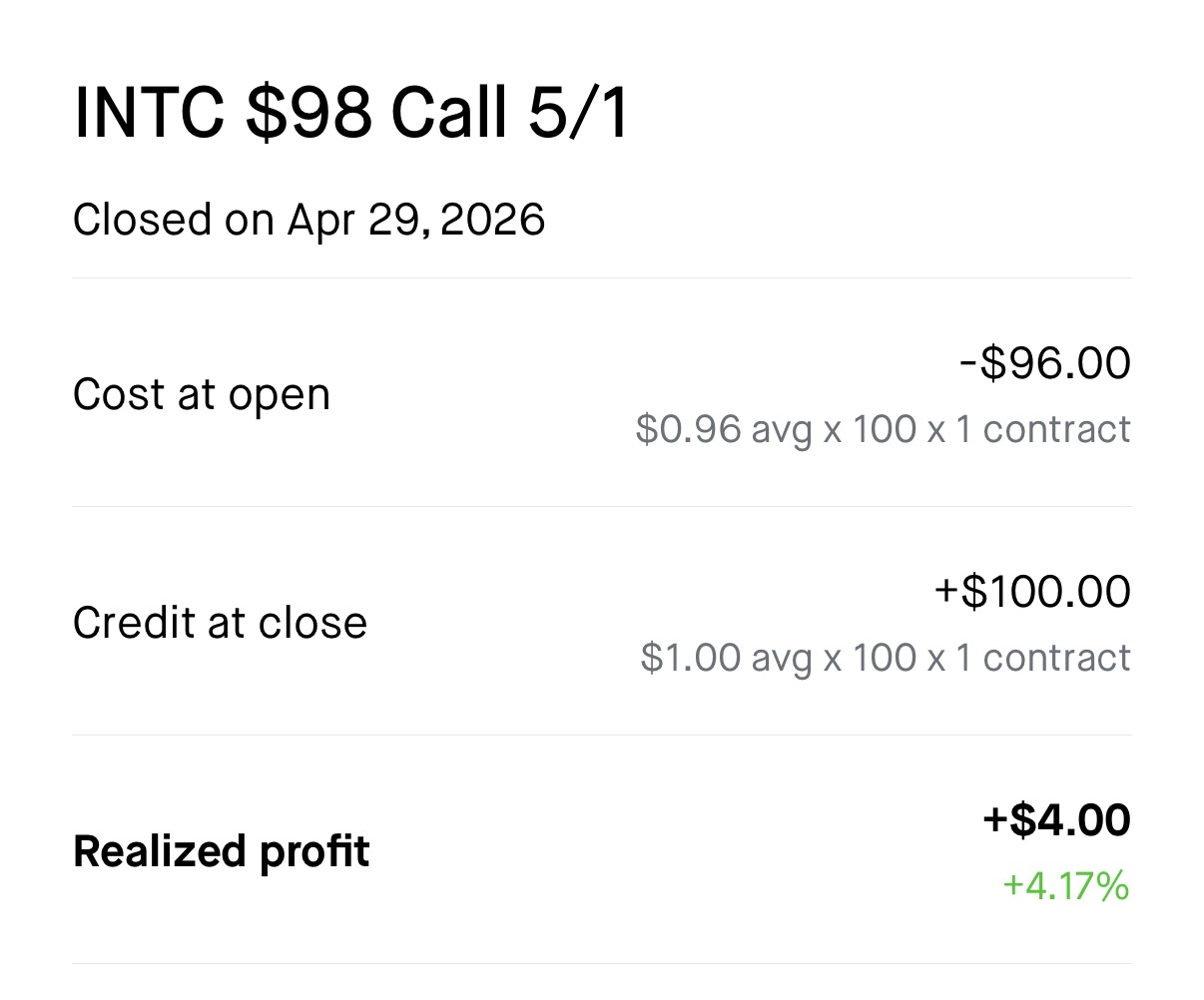This screenshot has width=1204, height=1000.
Task: Click the +$4.00 realized profit value
Action: point(1056,820)
